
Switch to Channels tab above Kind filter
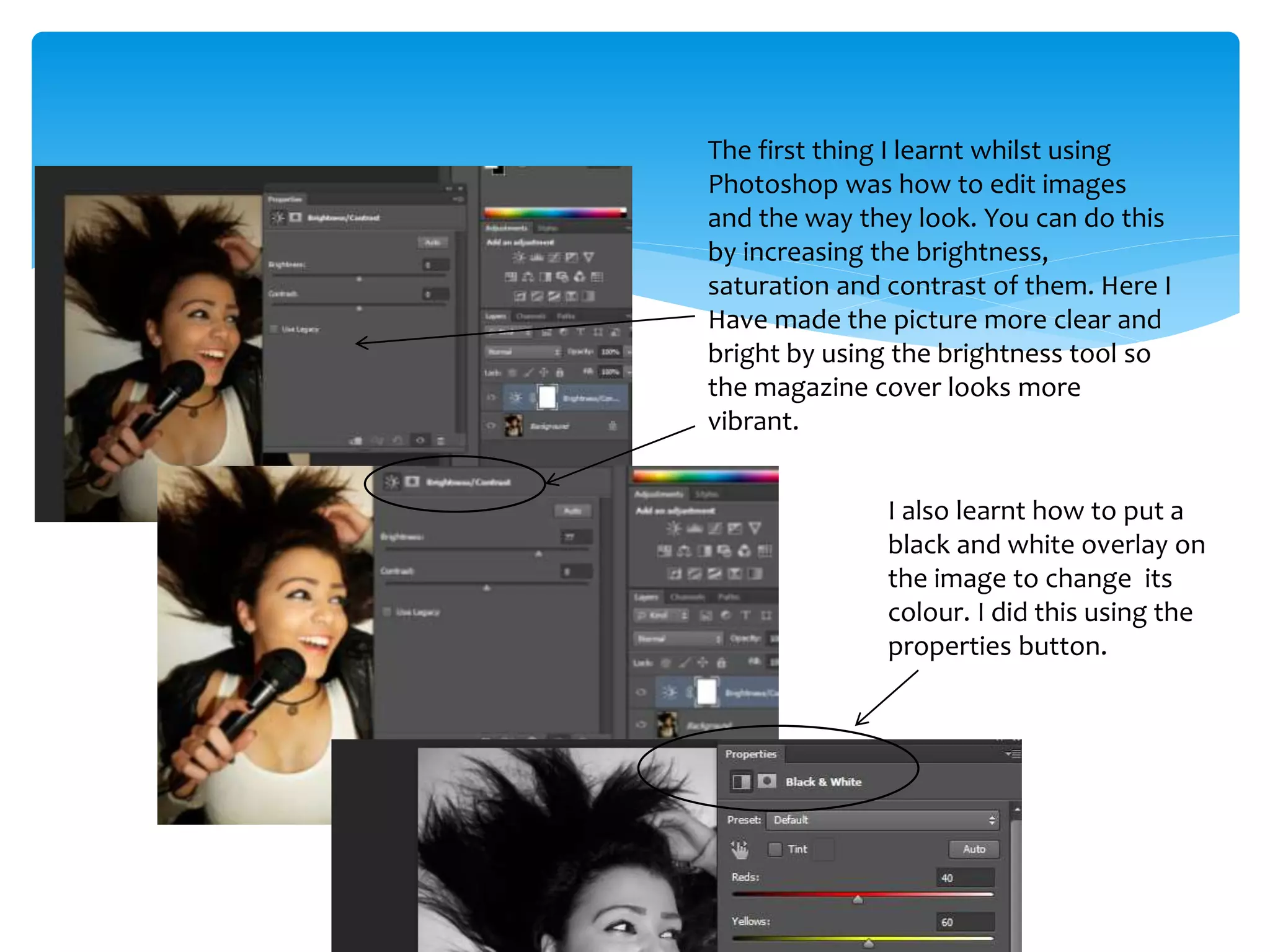tap(687, 597)
